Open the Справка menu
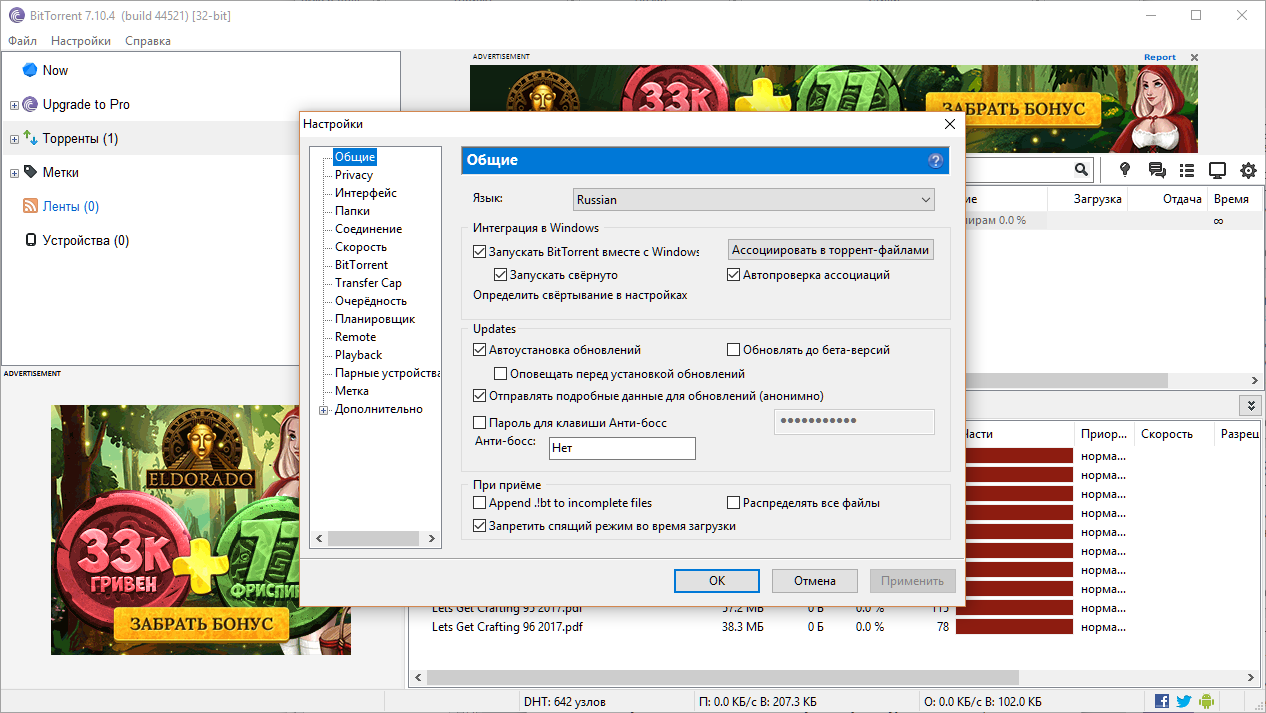1266x713 pixels. tap(148, 41)
